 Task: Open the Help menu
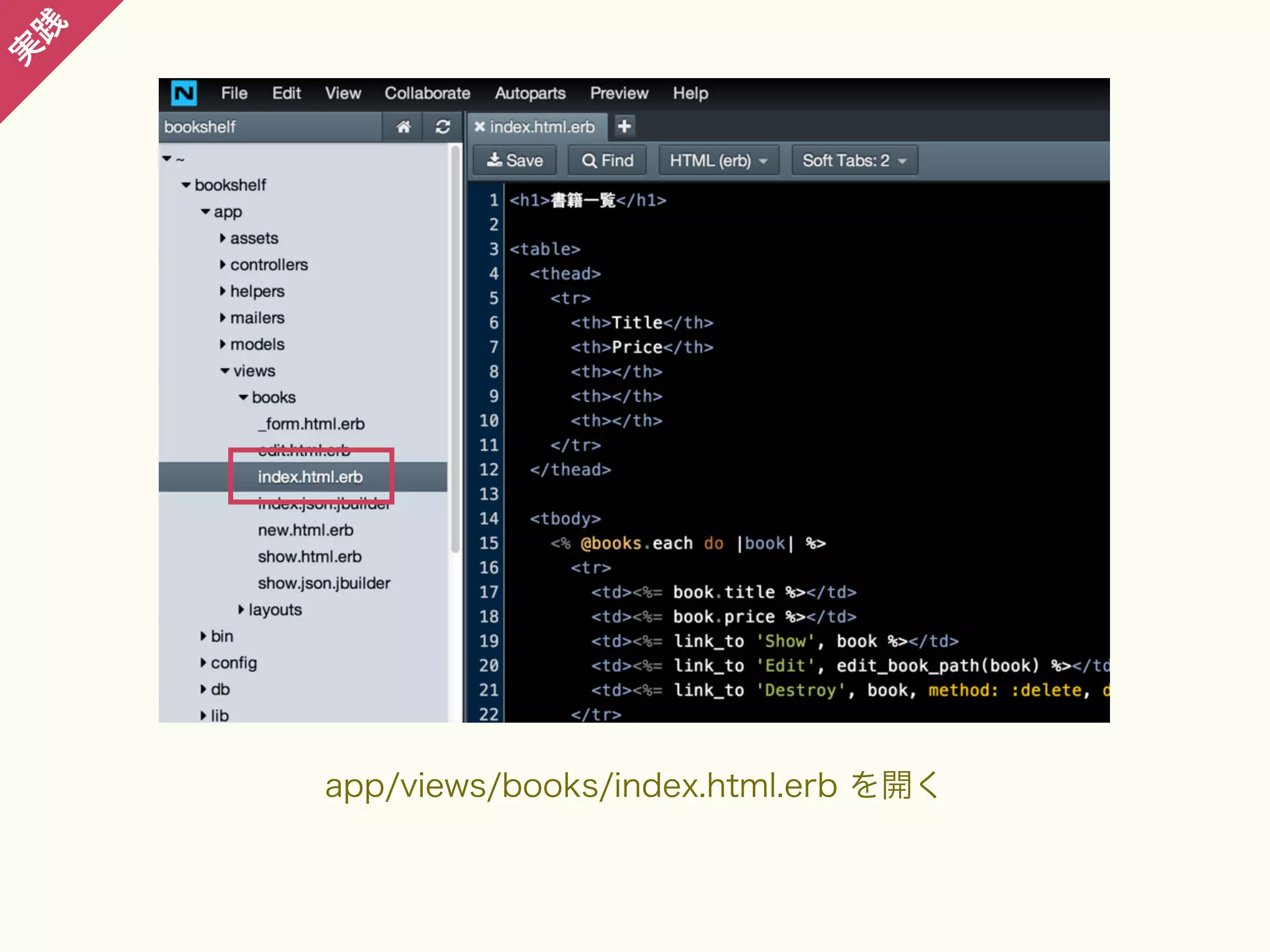(x=690, y=94)
